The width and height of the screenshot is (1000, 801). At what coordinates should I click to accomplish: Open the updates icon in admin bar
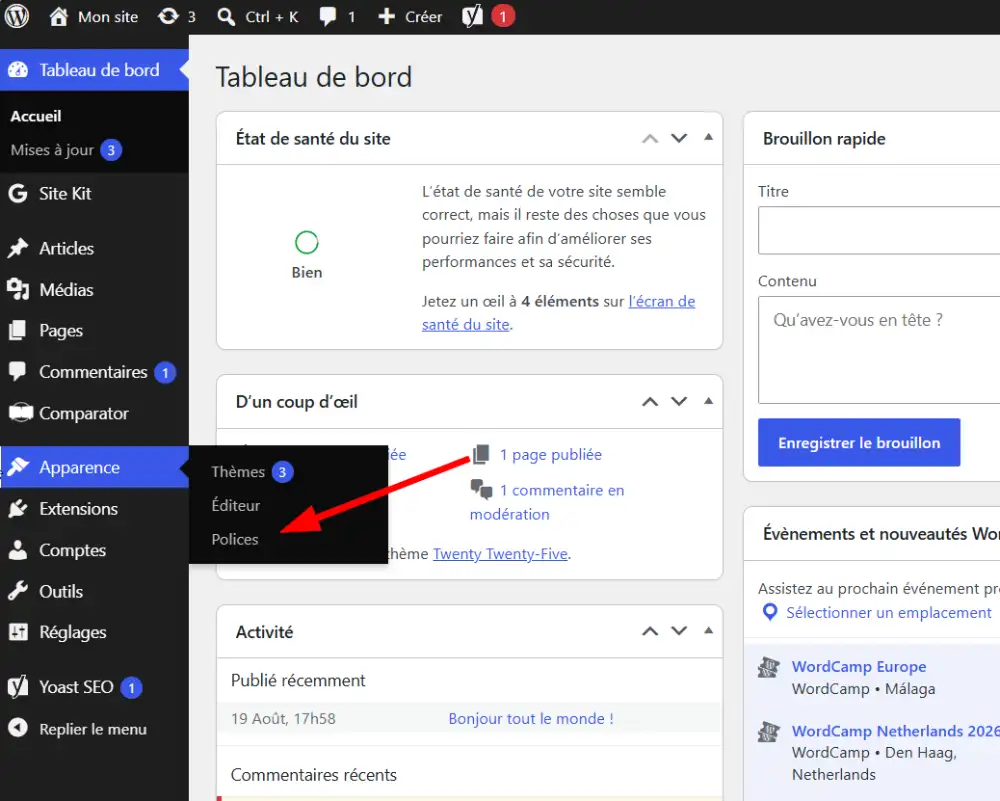(x=168, y=17)
